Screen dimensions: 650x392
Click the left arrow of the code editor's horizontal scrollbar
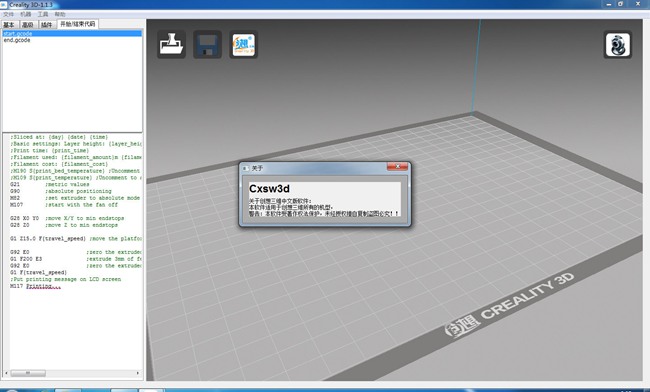[x=6, y=373]
